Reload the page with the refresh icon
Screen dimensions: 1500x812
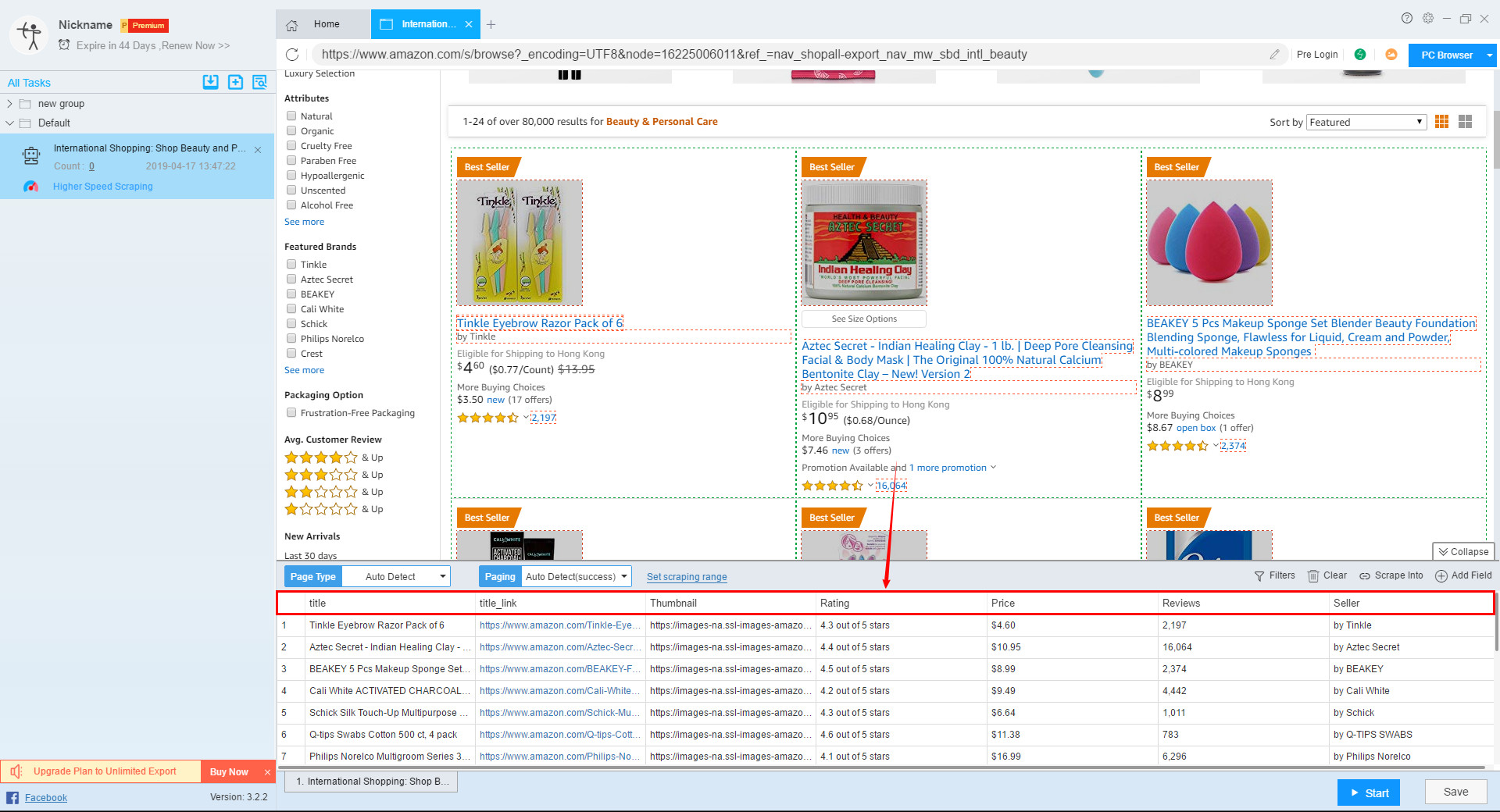coord(292,55)
